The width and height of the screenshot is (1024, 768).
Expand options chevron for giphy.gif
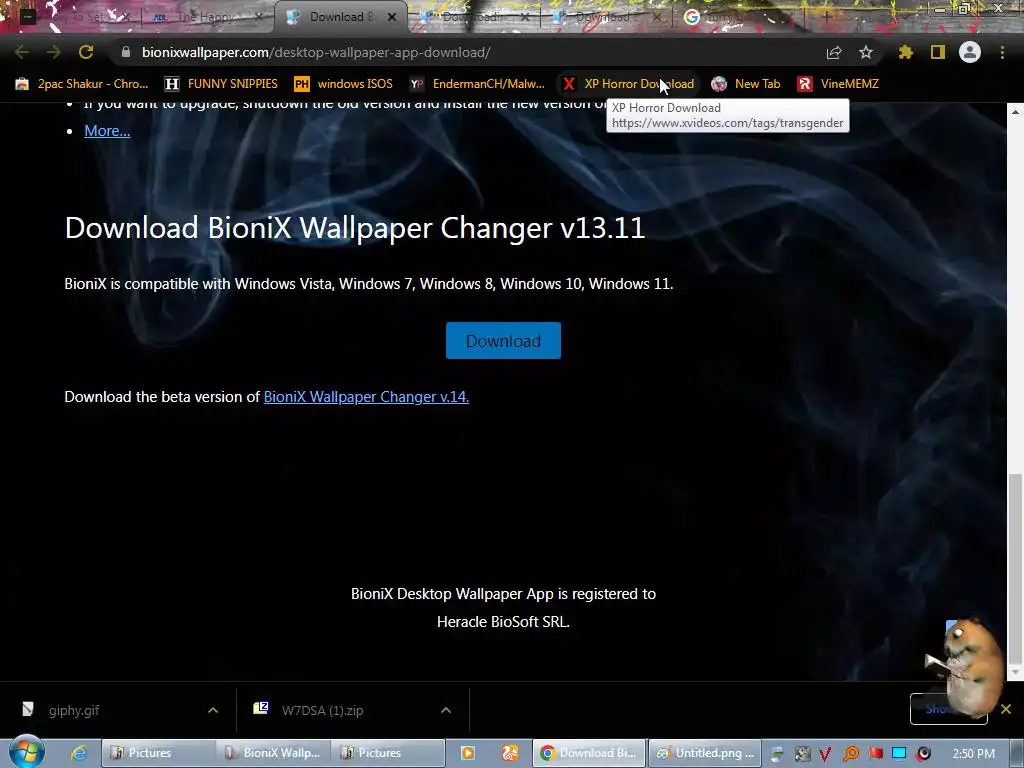click(213, 710)
